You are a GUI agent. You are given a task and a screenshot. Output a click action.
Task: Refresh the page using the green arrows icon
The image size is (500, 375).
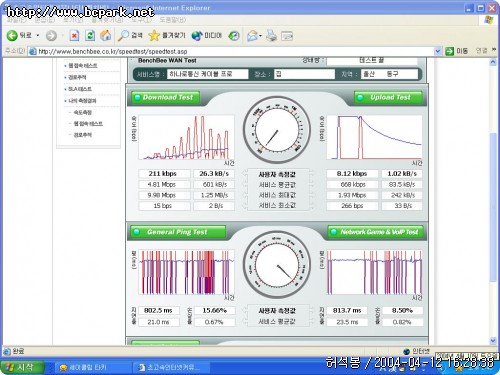[x=90, y=36]
